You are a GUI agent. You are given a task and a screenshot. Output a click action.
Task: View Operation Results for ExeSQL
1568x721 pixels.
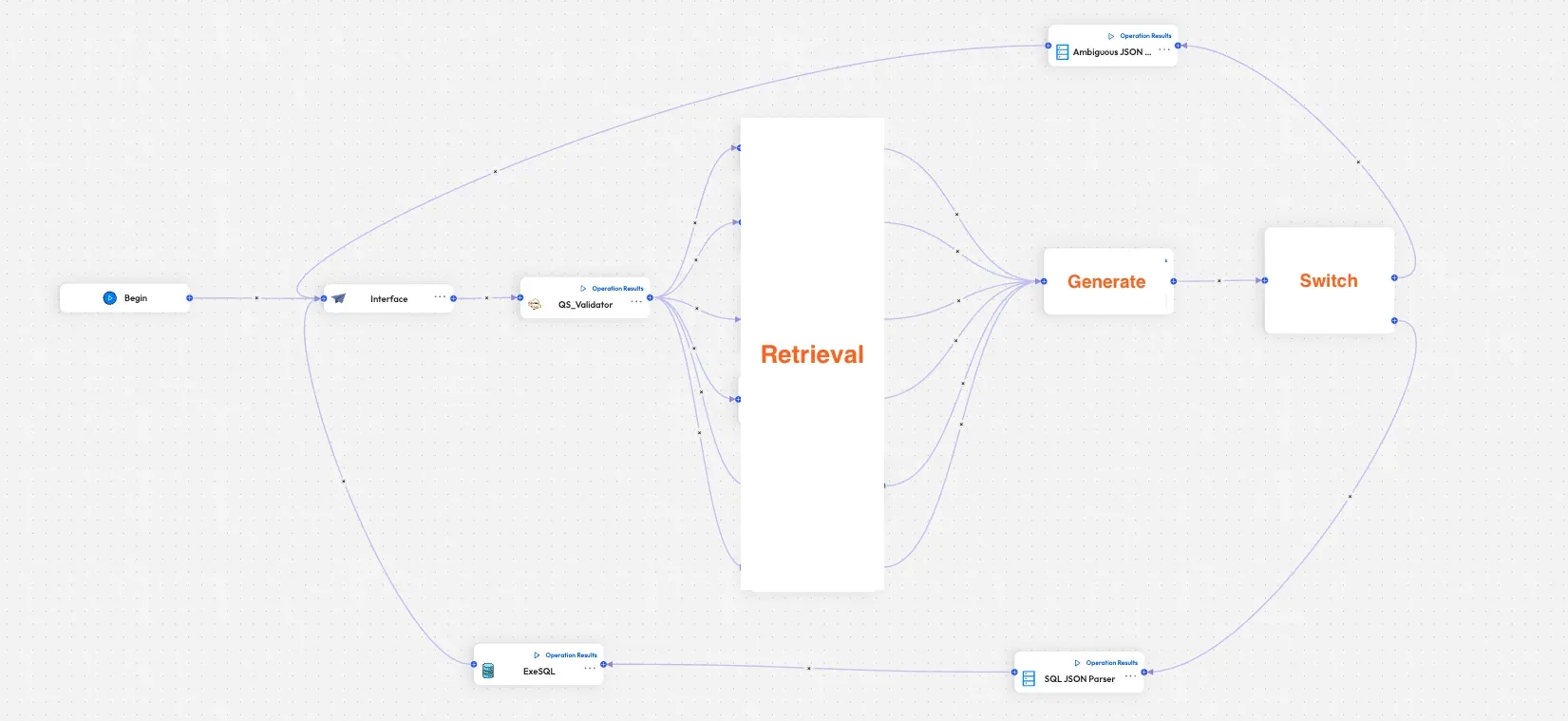click(566, 655)
